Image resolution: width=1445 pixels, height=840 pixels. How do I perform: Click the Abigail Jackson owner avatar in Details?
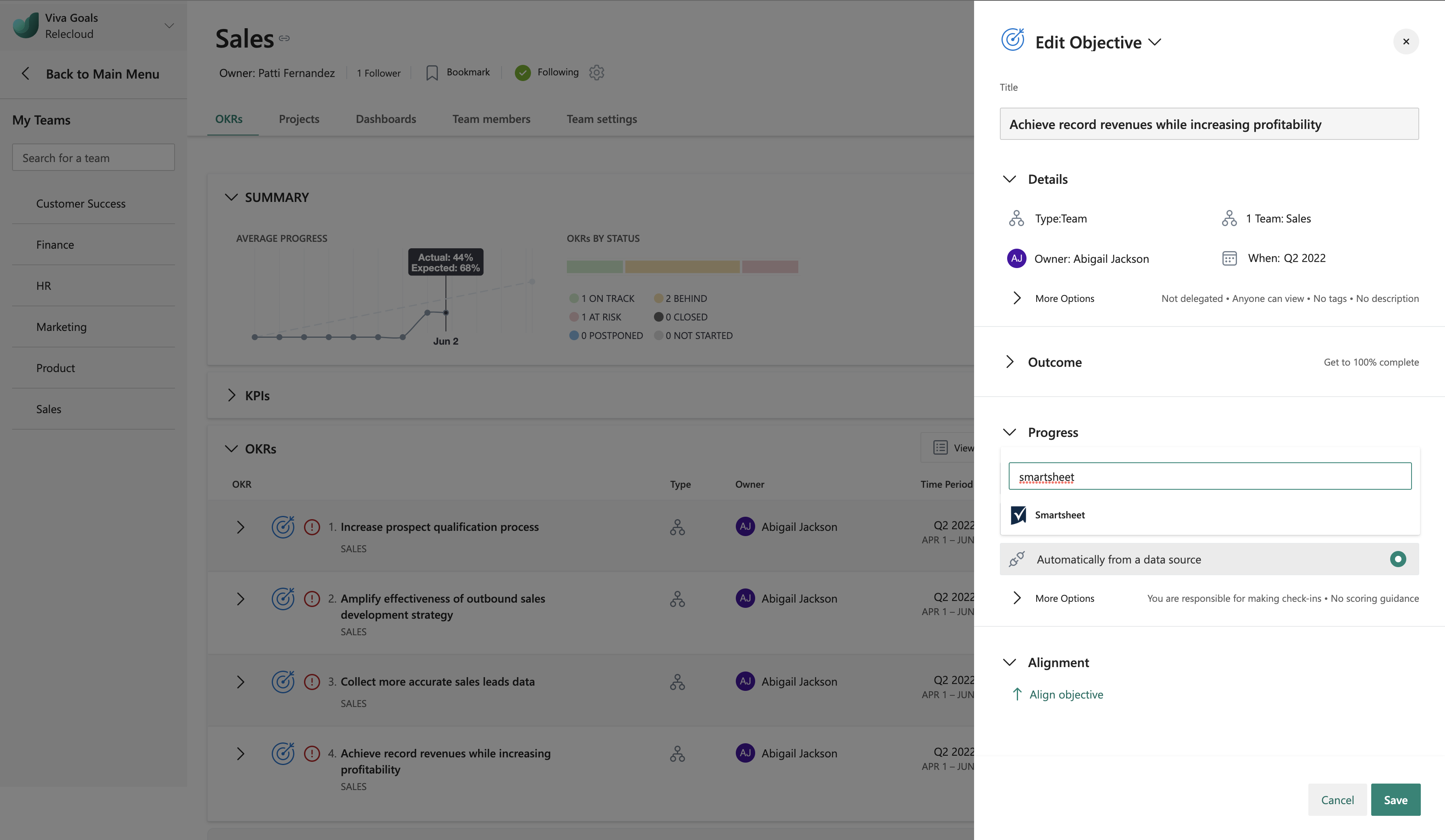point(1016,258)
